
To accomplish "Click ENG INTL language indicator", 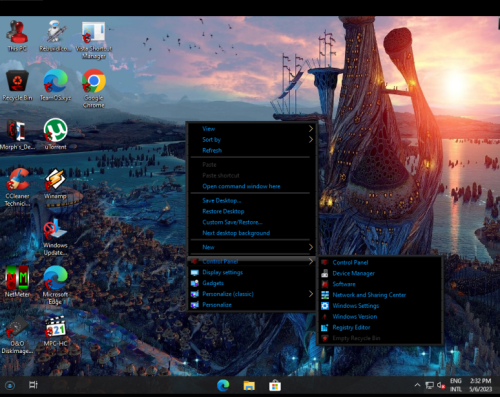I will pos(456,385).
